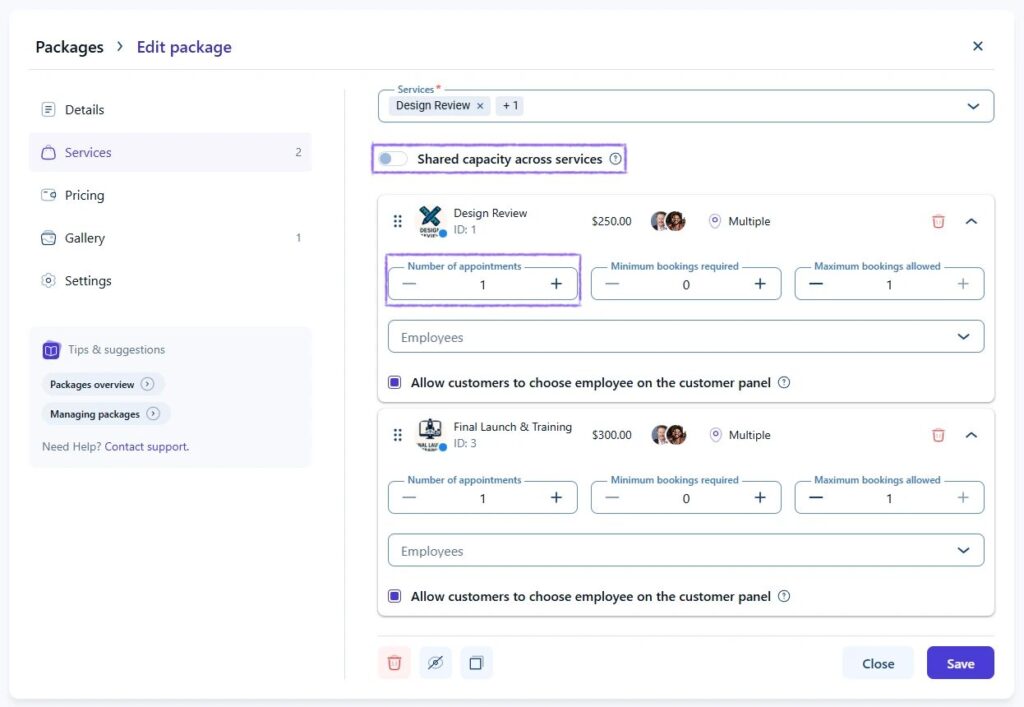Click the bottom-left red delete package icon

coord(394,663)
